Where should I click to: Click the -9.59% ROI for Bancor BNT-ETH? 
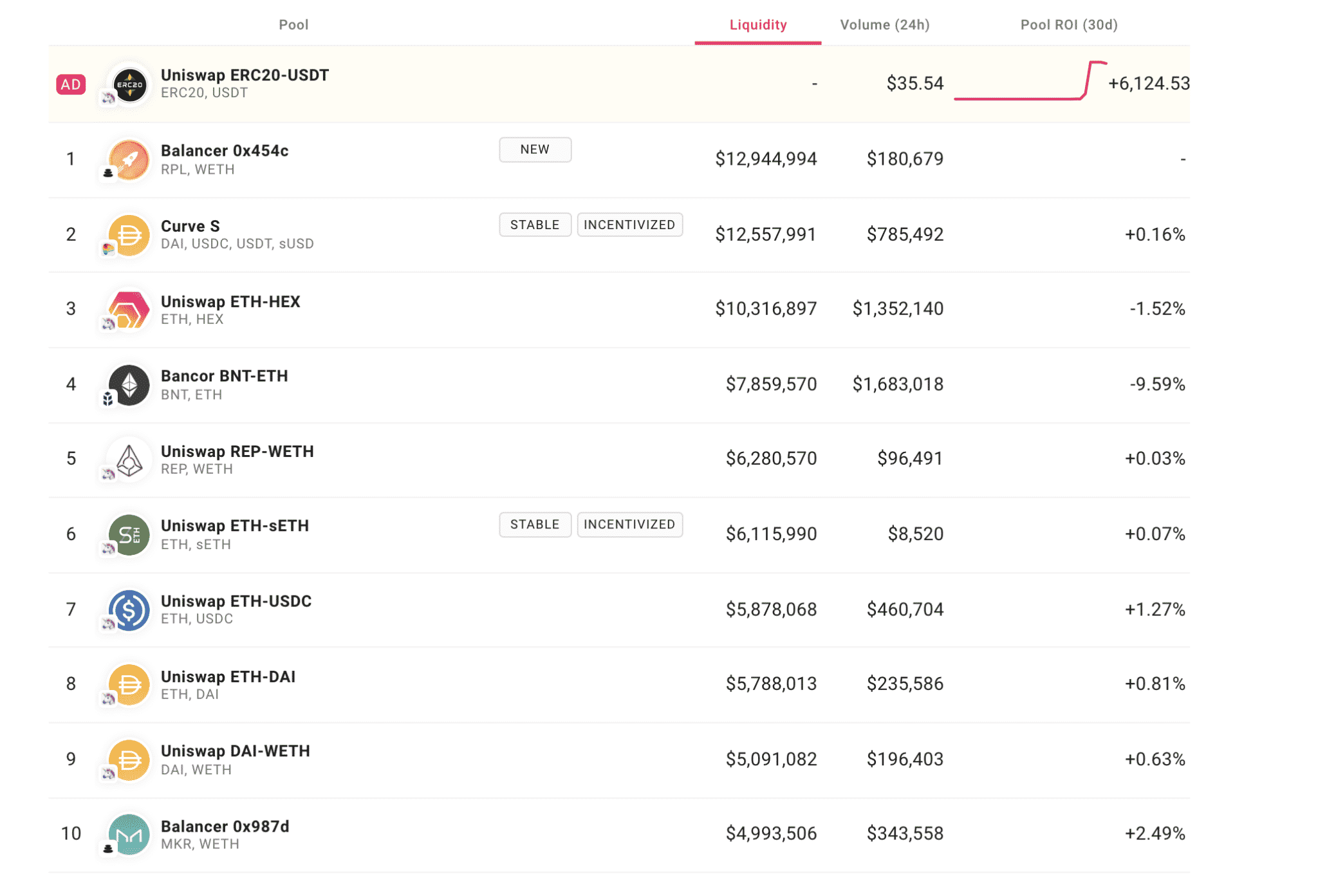click(1157, 384)
